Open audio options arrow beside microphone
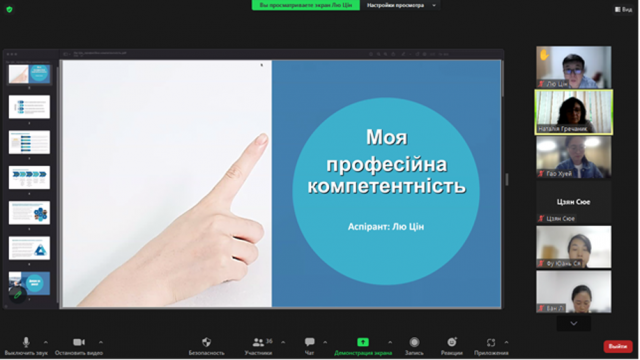 tap(46, 342)
